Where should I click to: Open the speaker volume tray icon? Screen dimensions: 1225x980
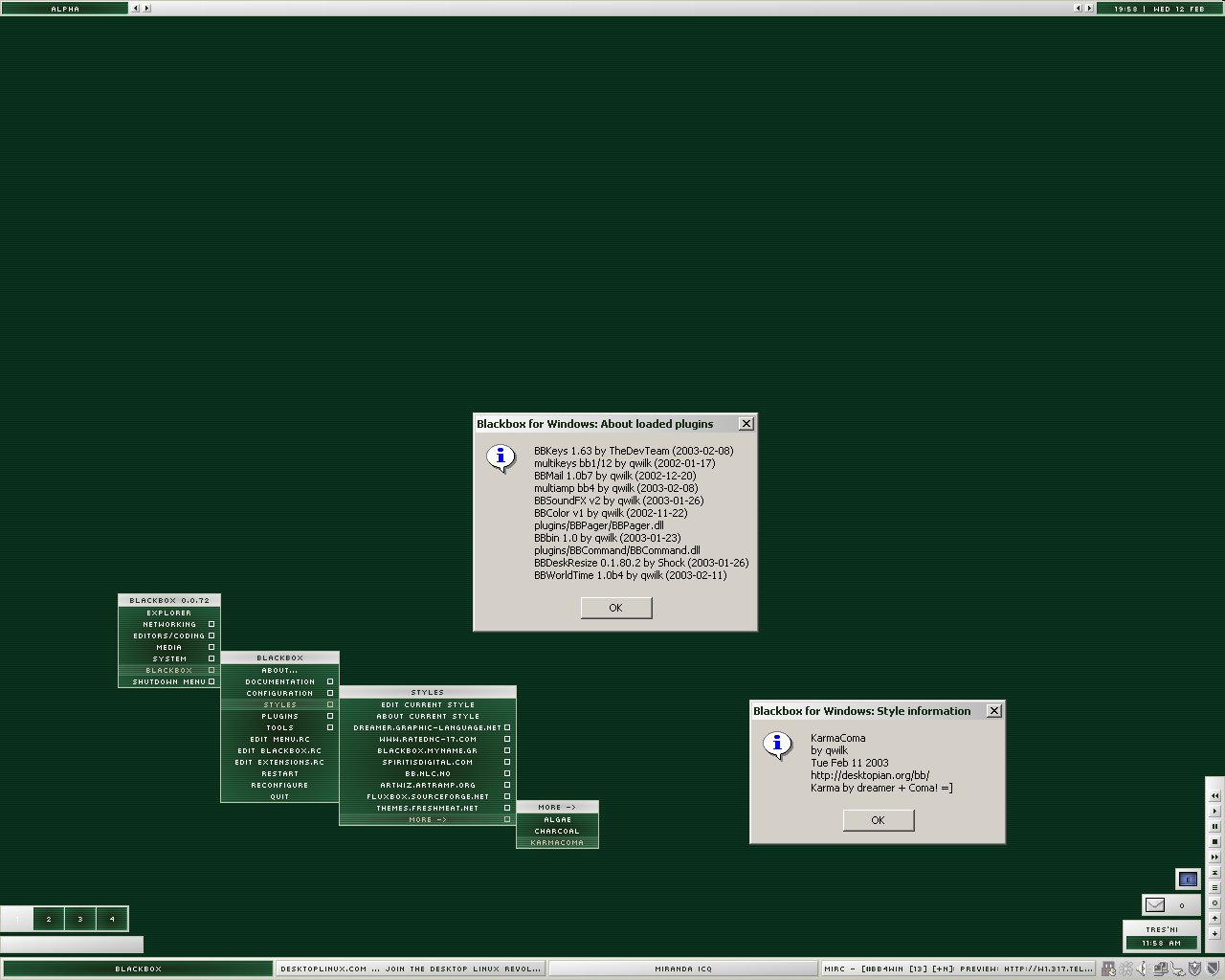click(1142, 969)
